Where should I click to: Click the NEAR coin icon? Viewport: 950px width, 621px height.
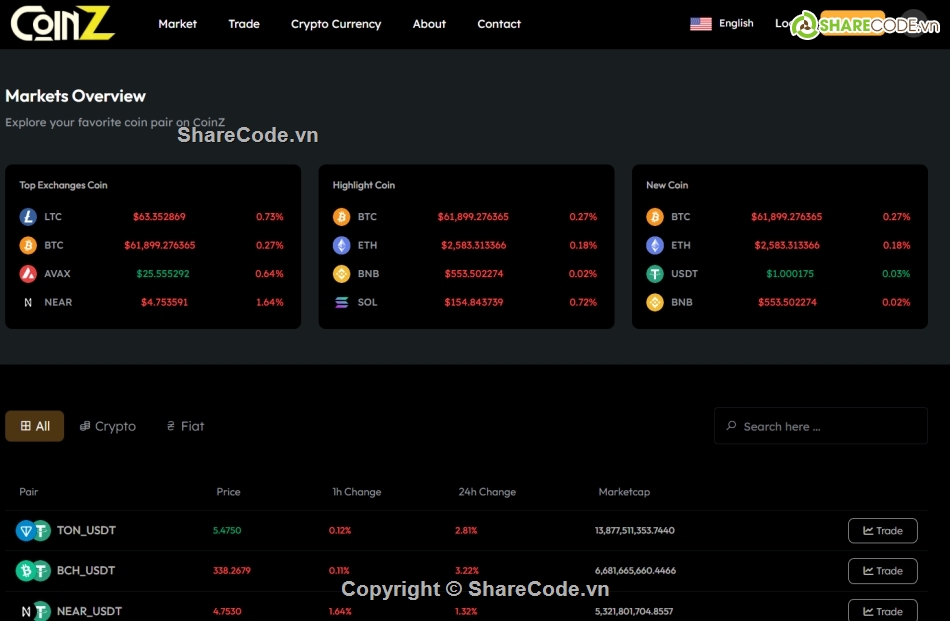point(27,302)
